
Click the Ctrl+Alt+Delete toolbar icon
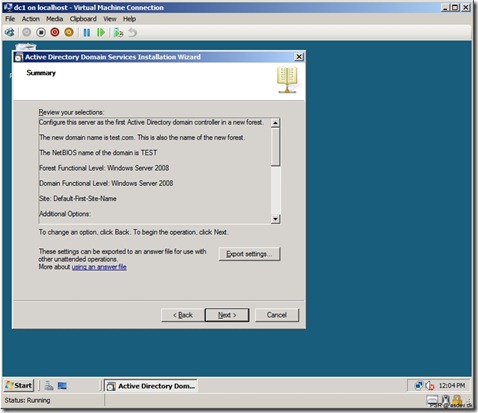point(10,32)
